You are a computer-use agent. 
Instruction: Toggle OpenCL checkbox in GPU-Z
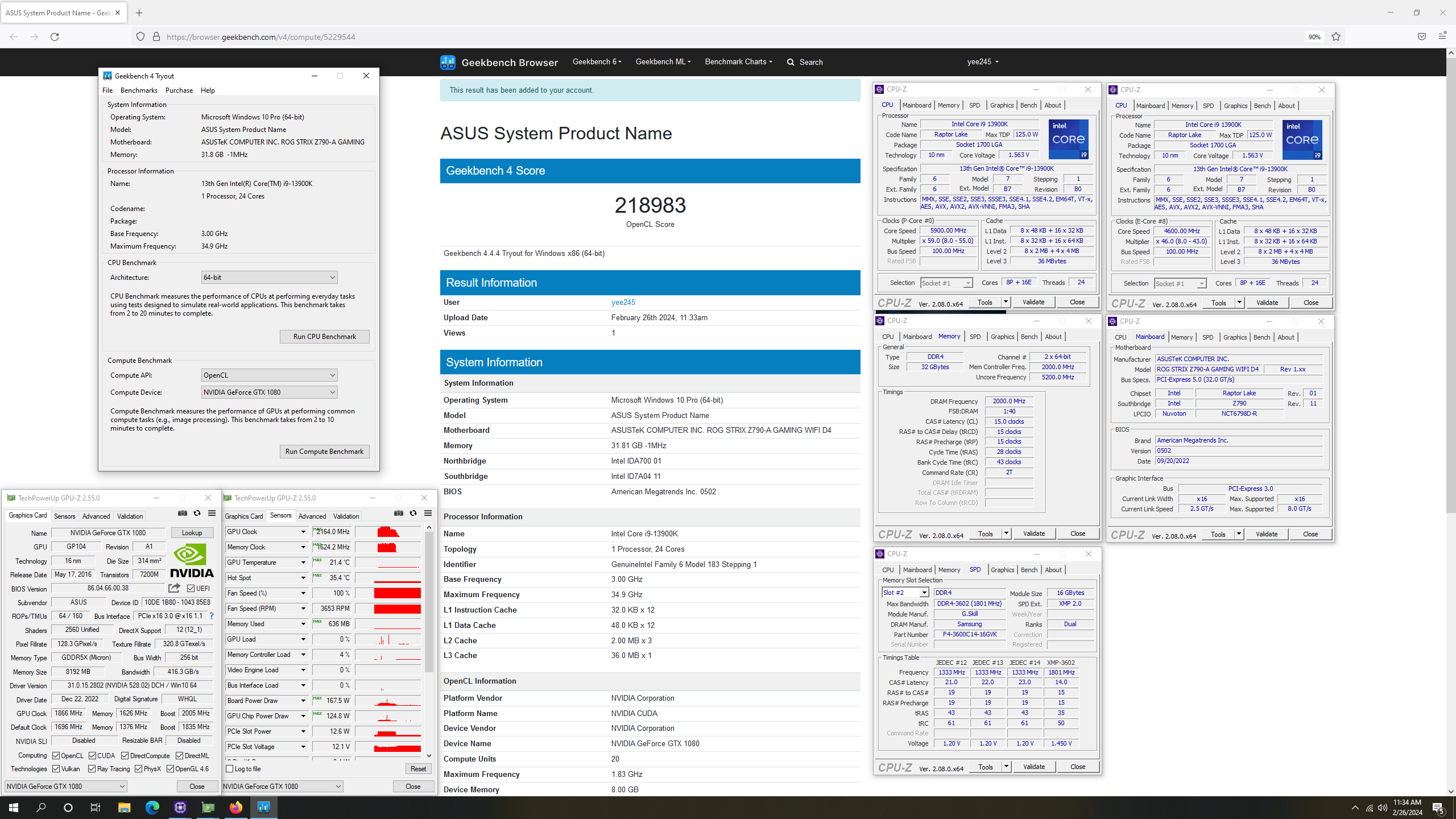[x=56, y=756]
